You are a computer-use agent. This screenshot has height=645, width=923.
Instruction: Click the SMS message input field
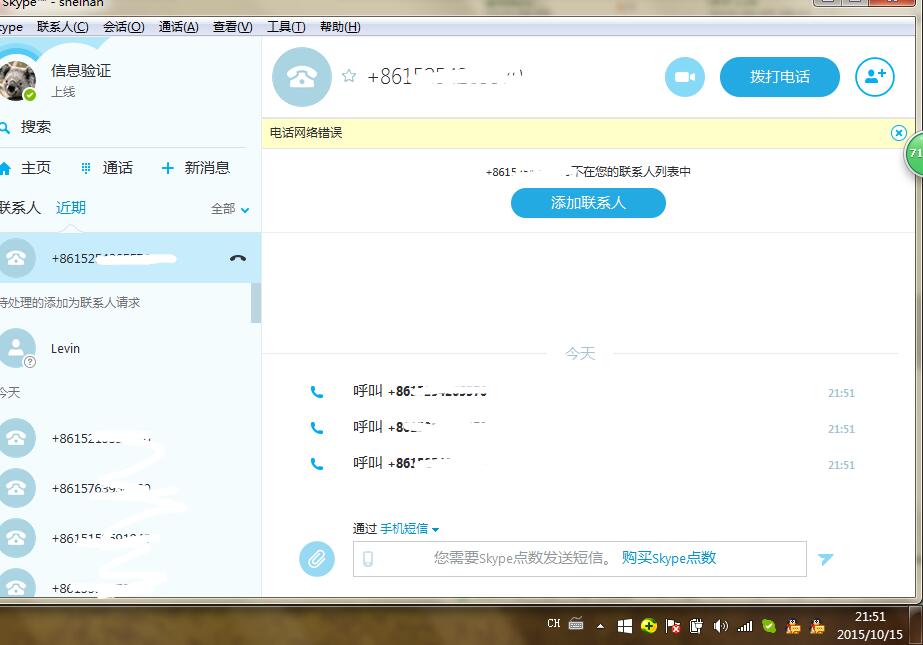(560, 558)
